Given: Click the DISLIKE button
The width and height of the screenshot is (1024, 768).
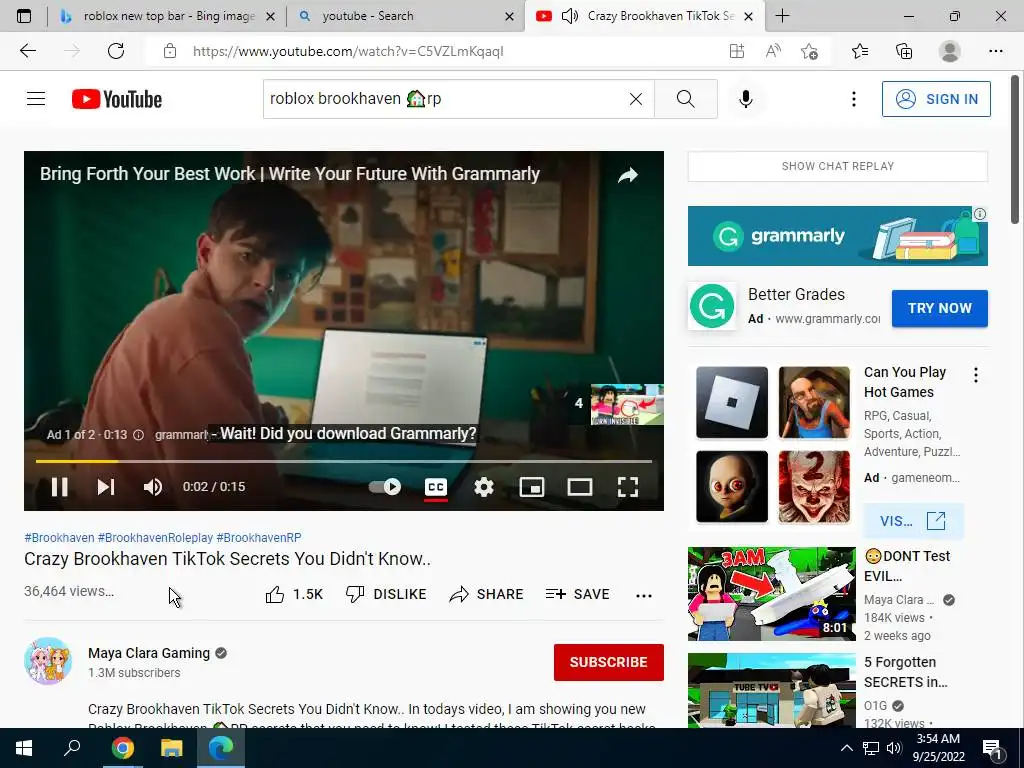Looking at the screenshot, I should tap(386, 594).
